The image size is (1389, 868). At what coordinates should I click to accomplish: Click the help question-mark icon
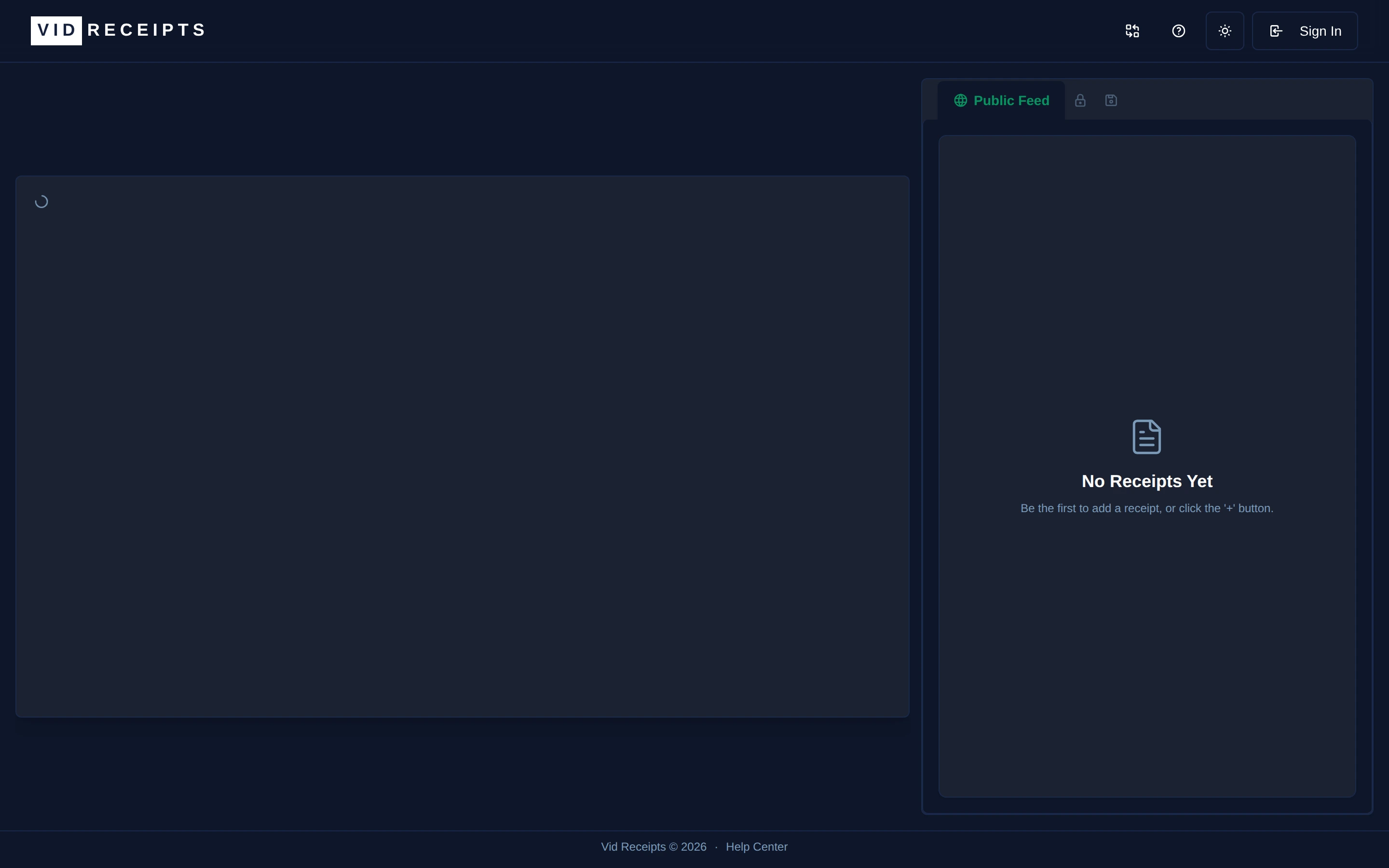click(1178, 30)
